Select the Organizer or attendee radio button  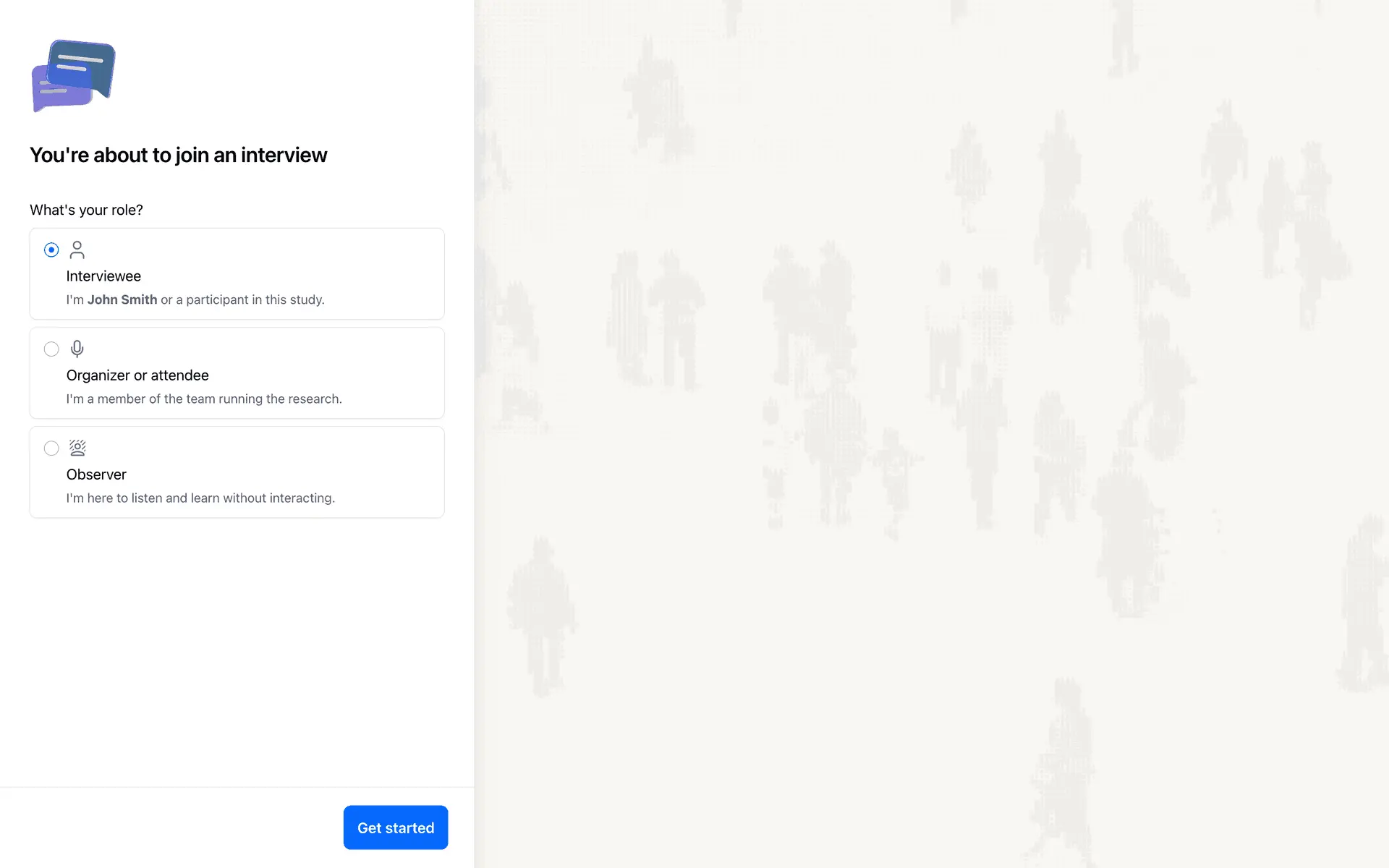point(51,349)
